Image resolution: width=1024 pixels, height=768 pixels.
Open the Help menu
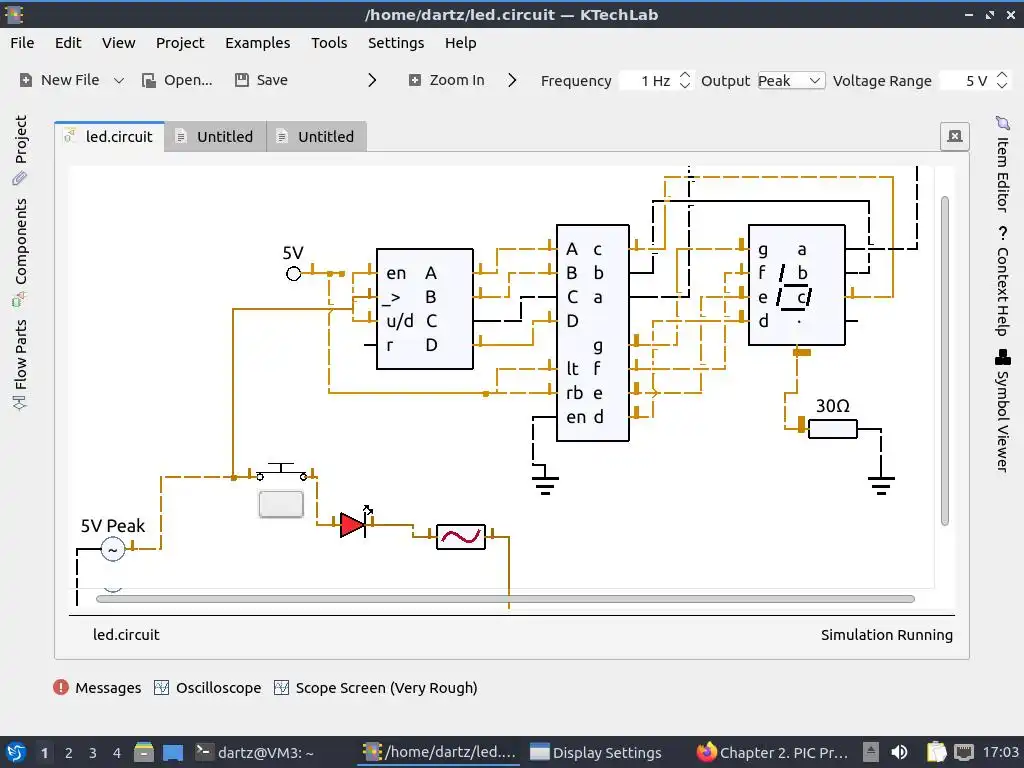click(460, 43)
